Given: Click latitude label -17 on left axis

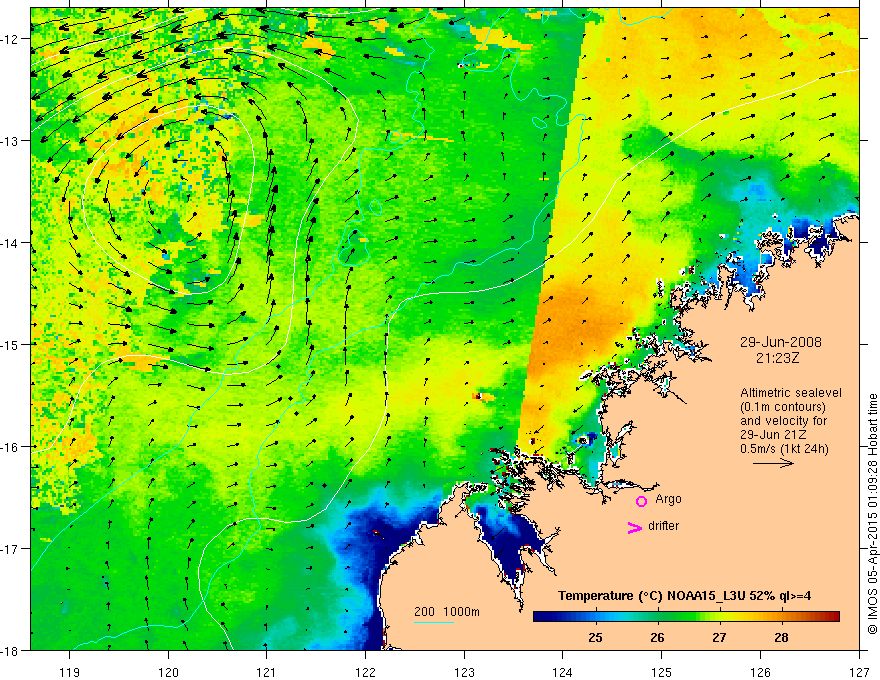Looking at the screenshot, I should tap(10, 549).
